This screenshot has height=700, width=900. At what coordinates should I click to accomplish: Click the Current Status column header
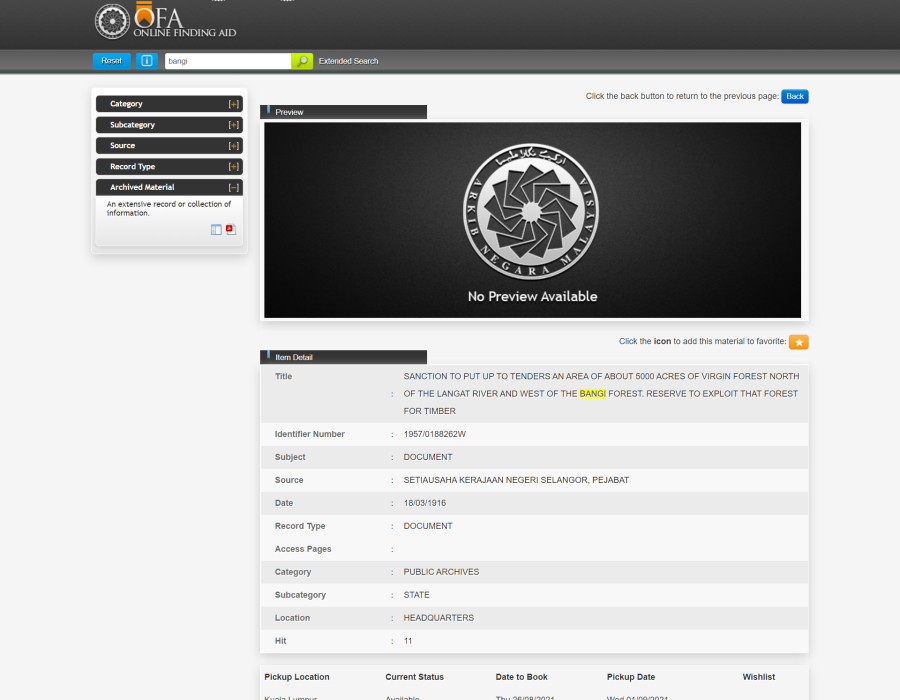point(414,677)
